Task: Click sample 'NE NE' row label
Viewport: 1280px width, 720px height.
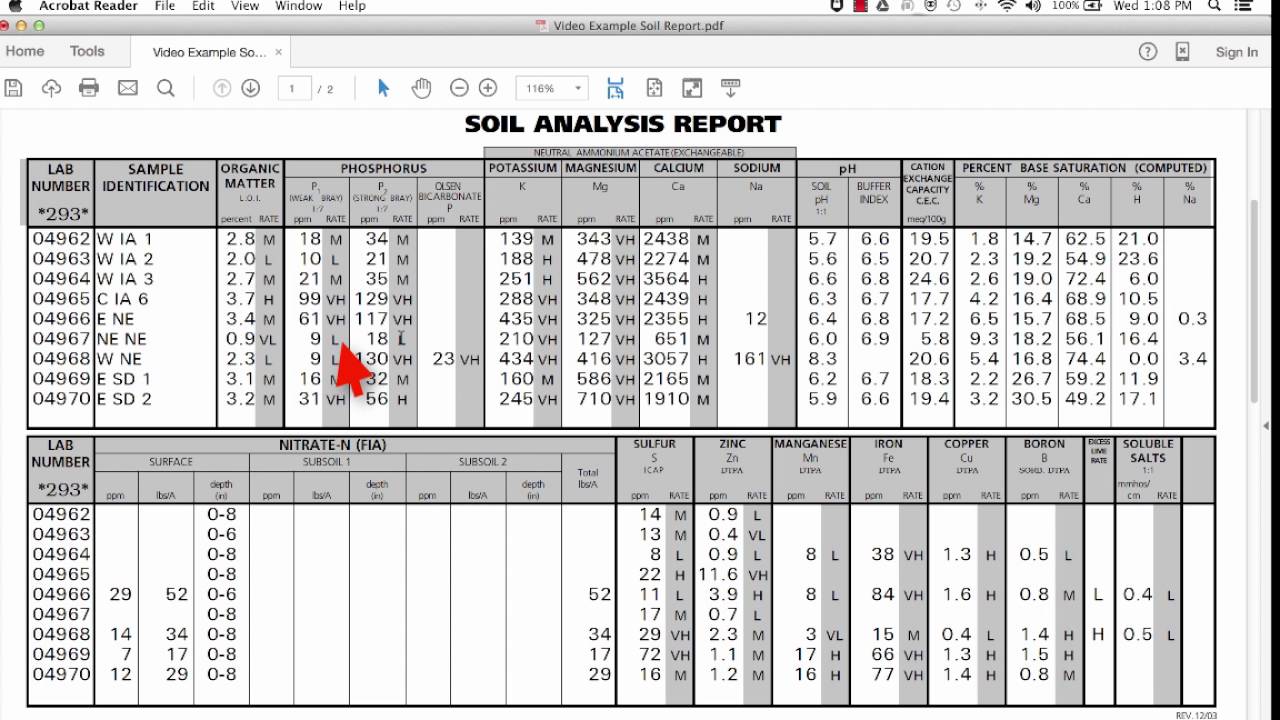Action: tap(122, 339)
